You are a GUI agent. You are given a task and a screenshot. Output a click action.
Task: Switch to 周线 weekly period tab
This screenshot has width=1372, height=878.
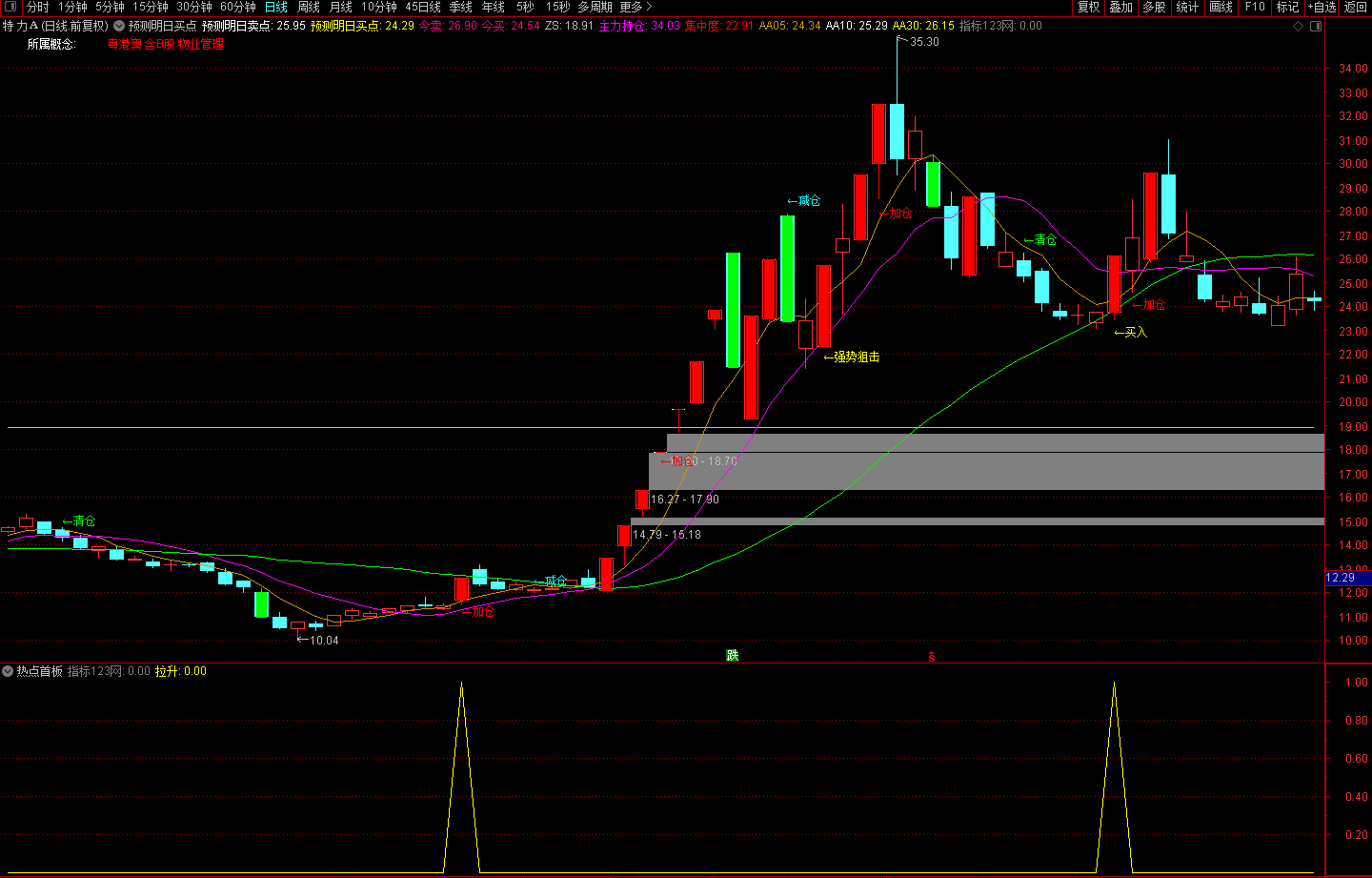tap(309, 7)
